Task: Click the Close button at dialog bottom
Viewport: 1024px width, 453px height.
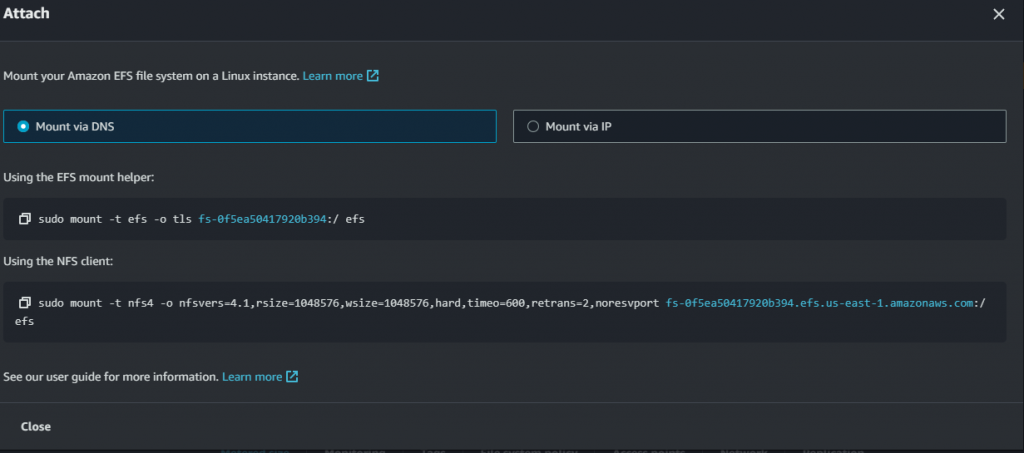Action: coord(36,426)
